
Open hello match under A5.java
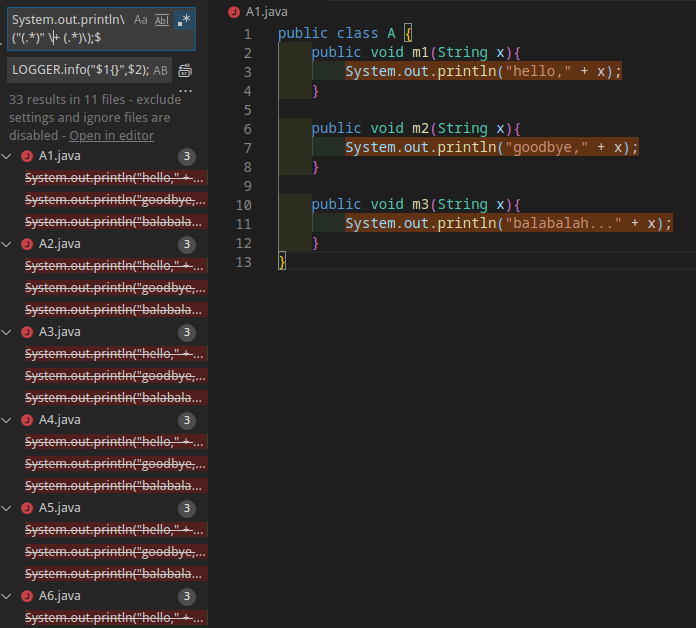116,530
